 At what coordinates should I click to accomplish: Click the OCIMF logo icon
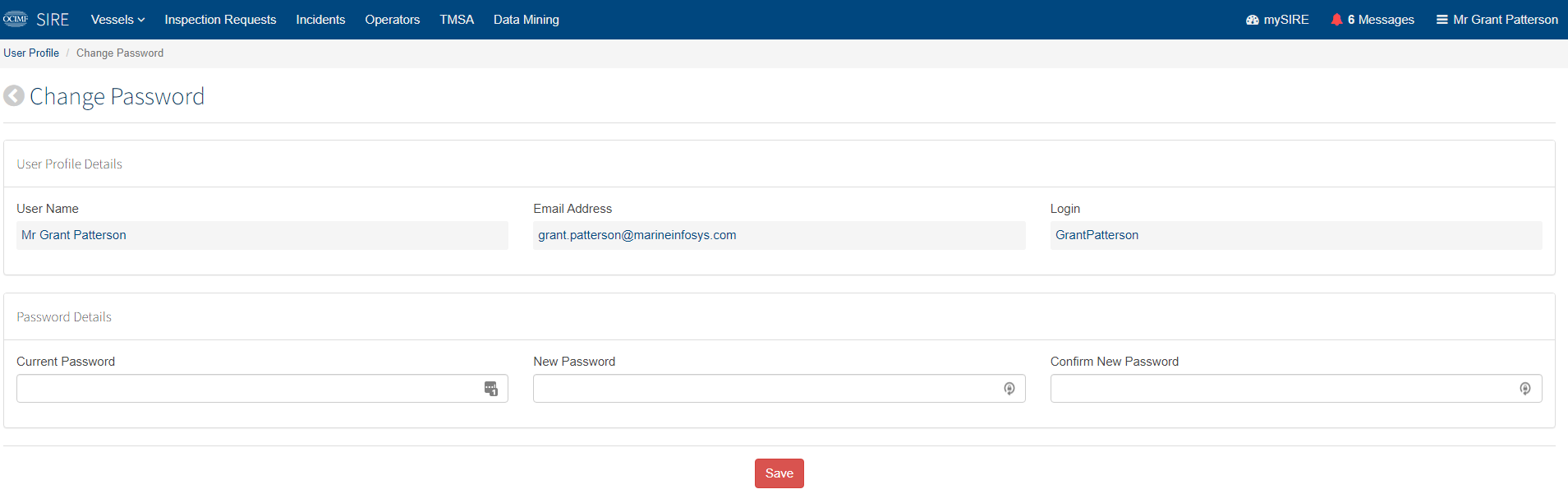pyautogui.click(x=16, y=19)
